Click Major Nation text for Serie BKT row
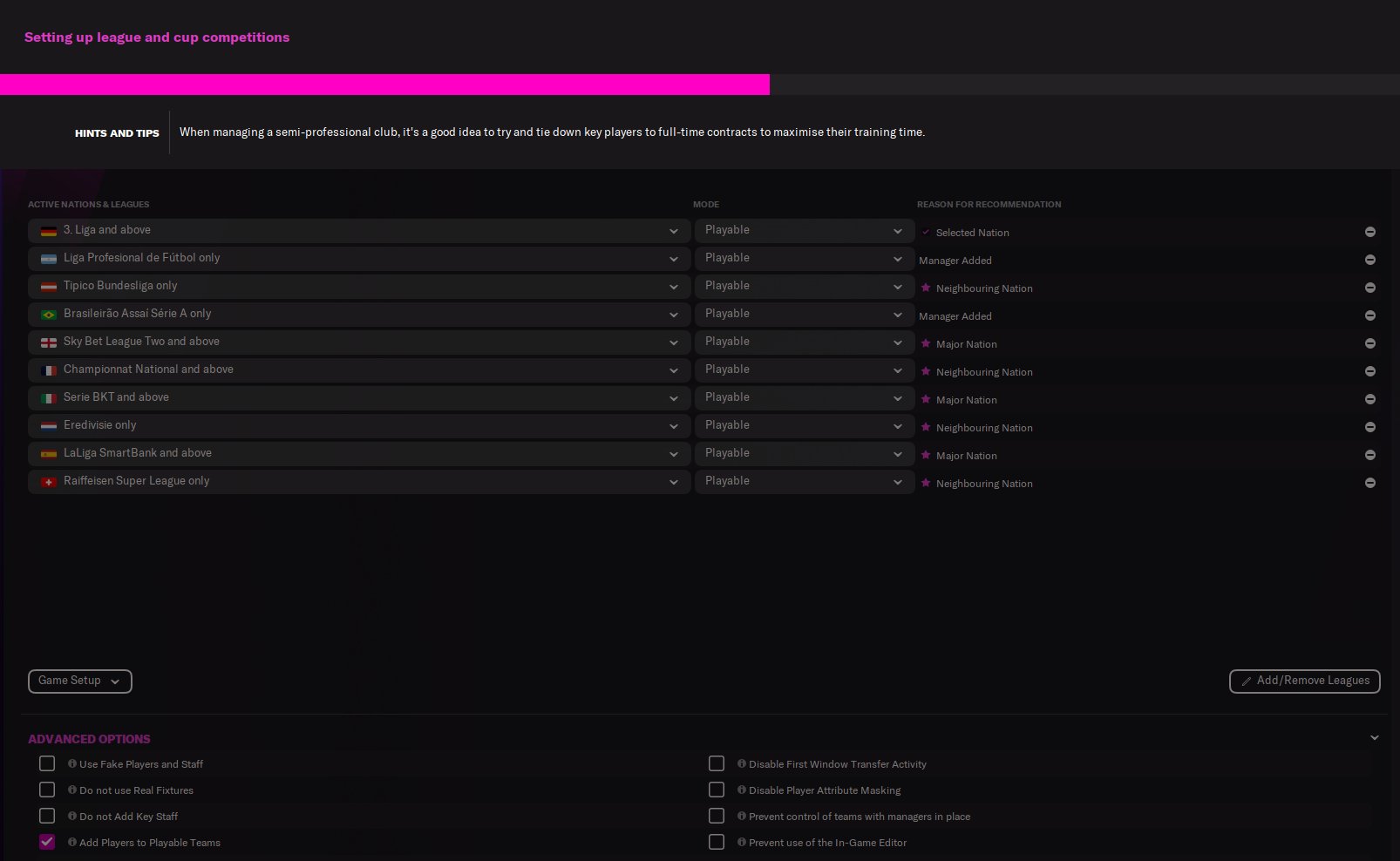This screenshot has height=861, width=1400. click(x=967, y=400)
